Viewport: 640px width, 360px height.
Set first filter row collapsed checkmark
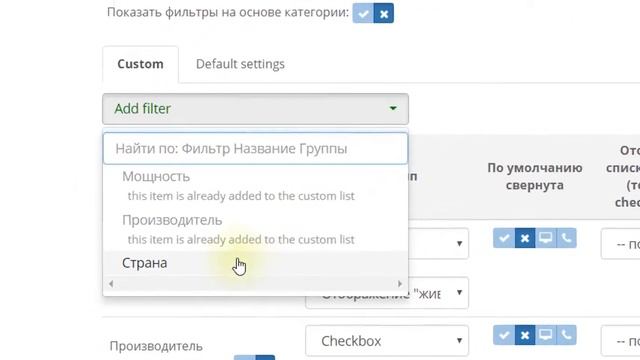pyautogui.click(x=504, y=238)
